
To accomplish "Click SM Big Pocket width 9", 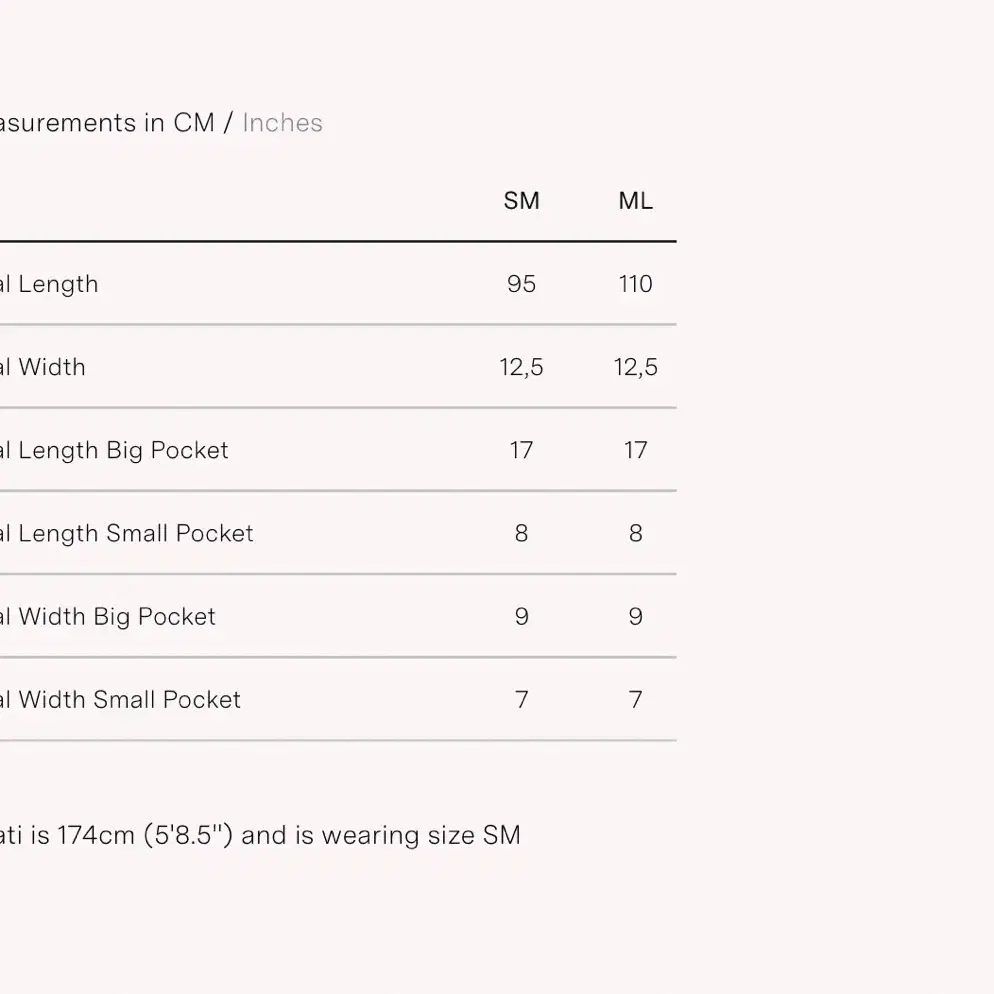I will tap(521, 616).
